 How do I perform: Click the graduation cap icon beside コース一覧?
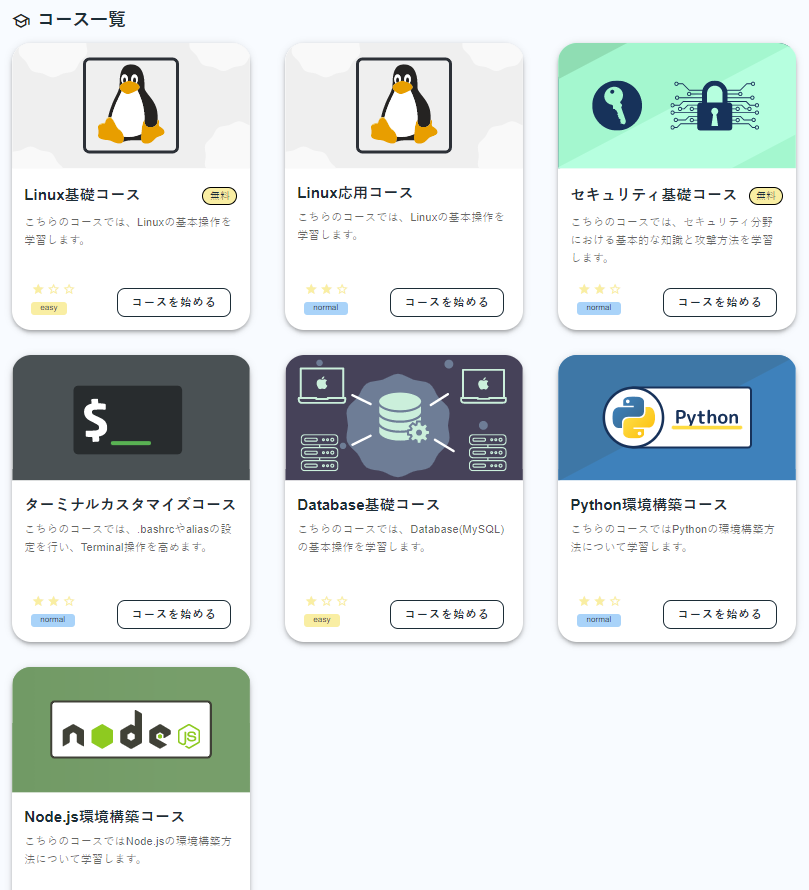22,21
